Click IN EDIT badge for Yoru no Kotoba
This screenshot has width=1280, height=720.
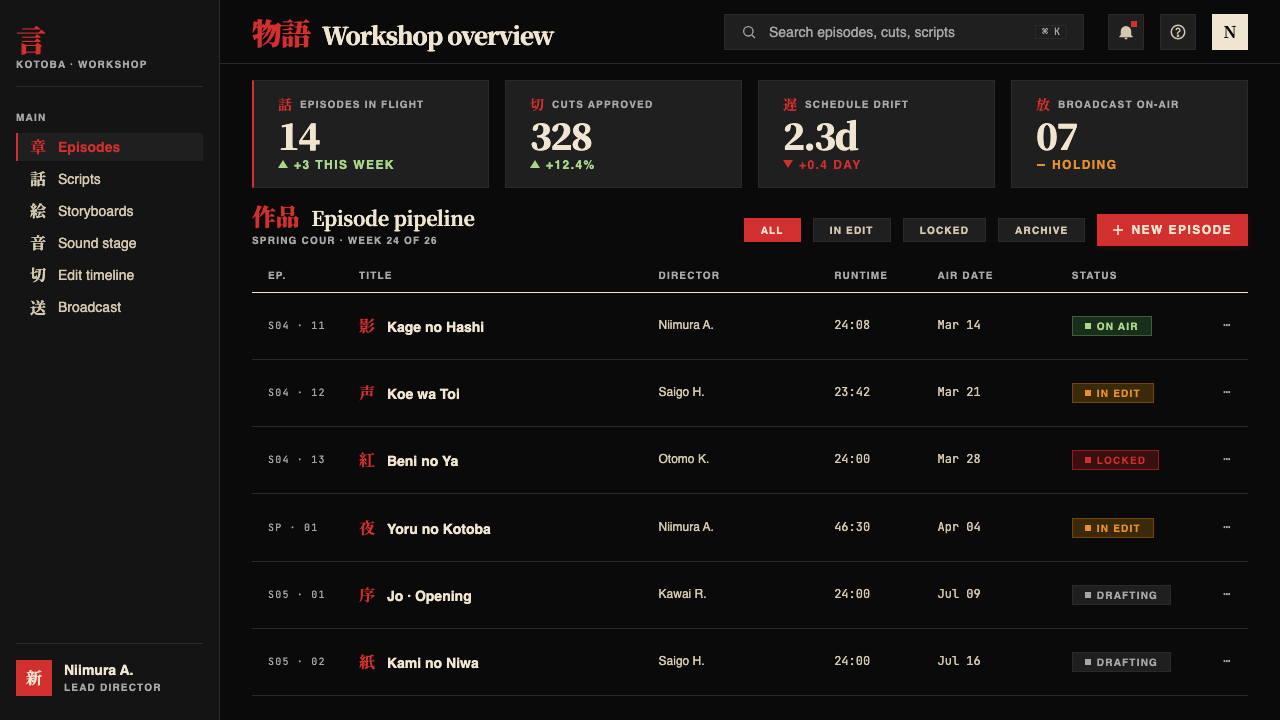1112,528
